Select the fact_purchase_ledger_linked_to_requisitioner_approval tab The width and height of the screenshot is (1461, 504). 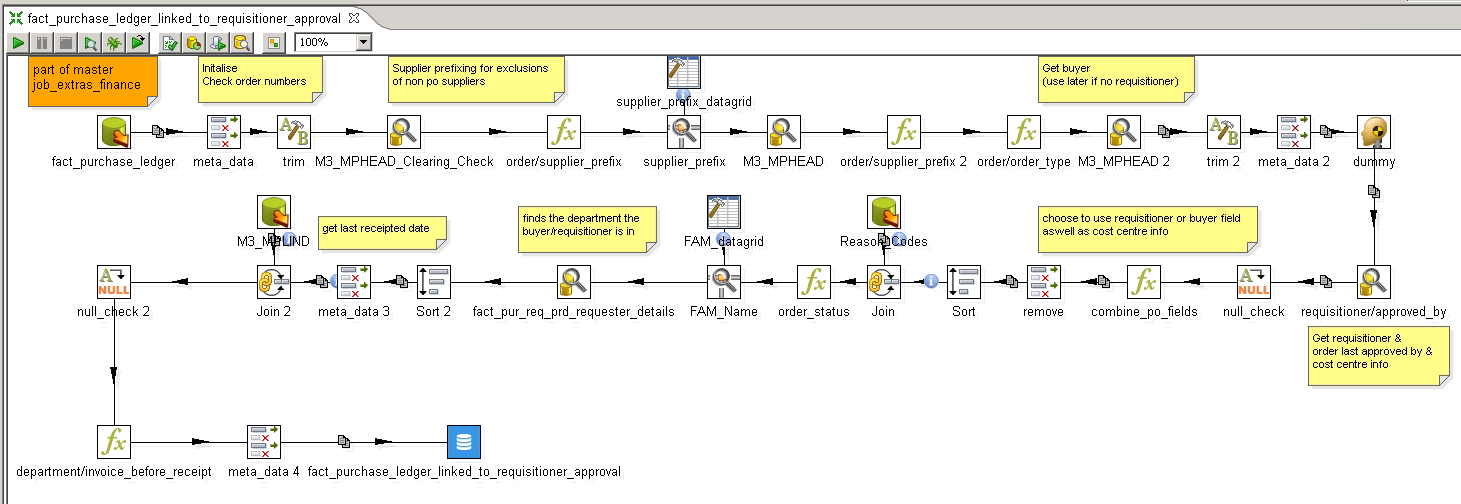[182, 19]
